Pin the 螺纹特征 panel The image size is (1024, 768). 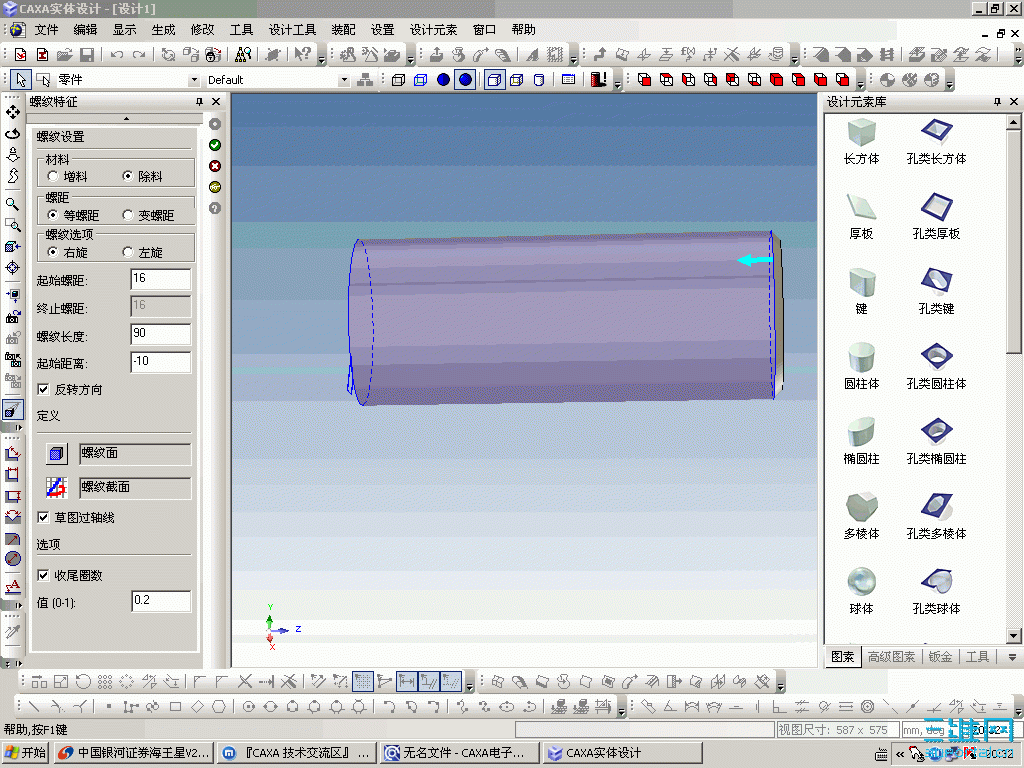click(199, 102)
